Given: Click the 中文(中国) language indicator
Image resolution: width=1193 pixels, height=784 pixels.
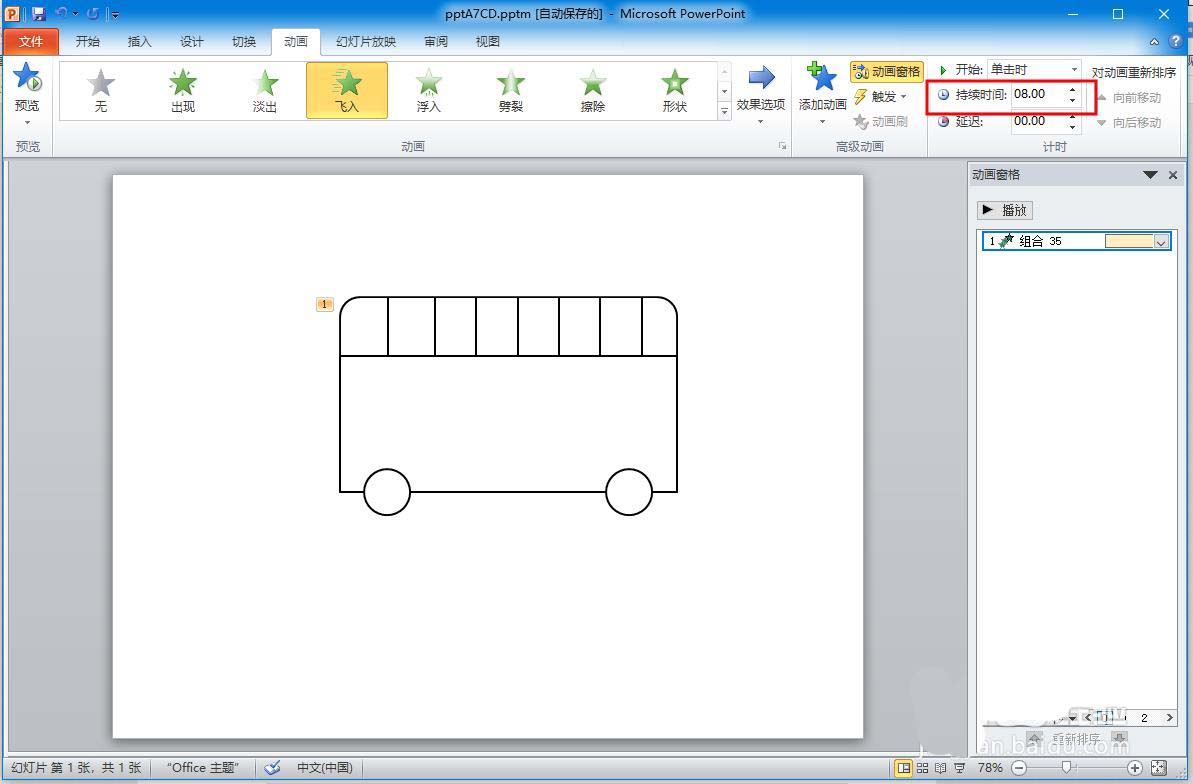Looking at the screenshot, I should 324,767.
